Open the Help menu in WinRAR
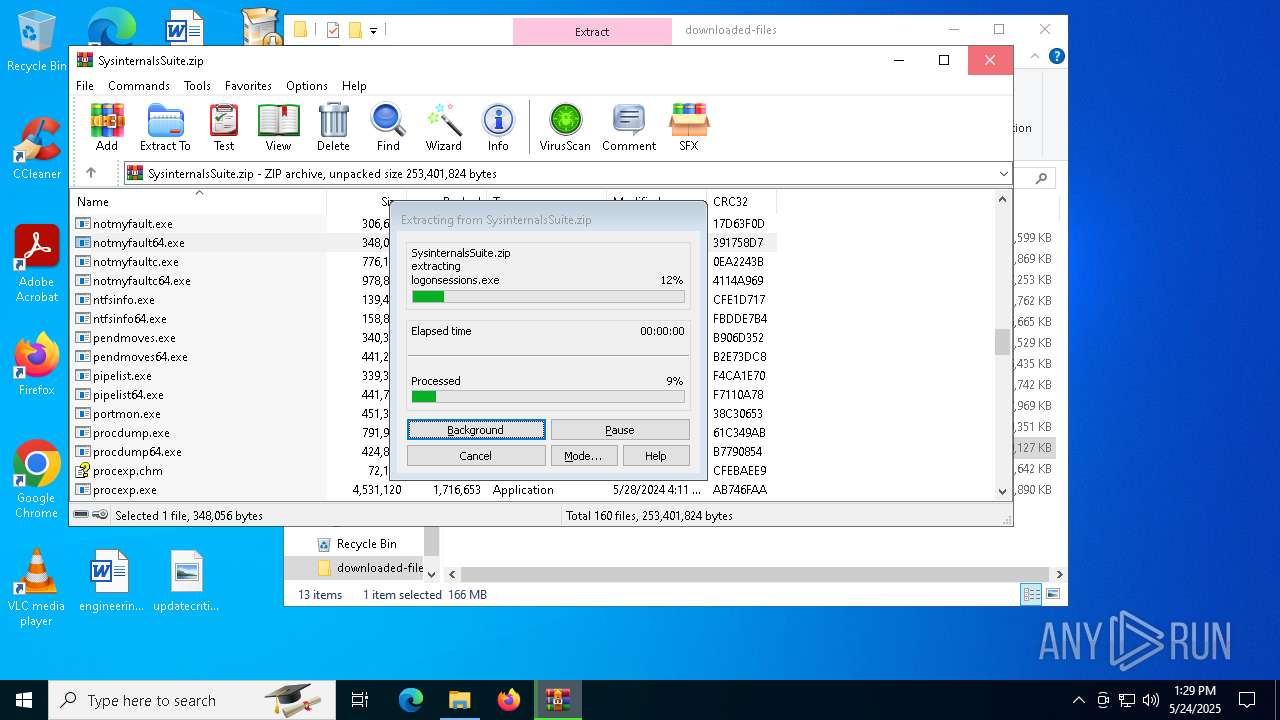 354,86
